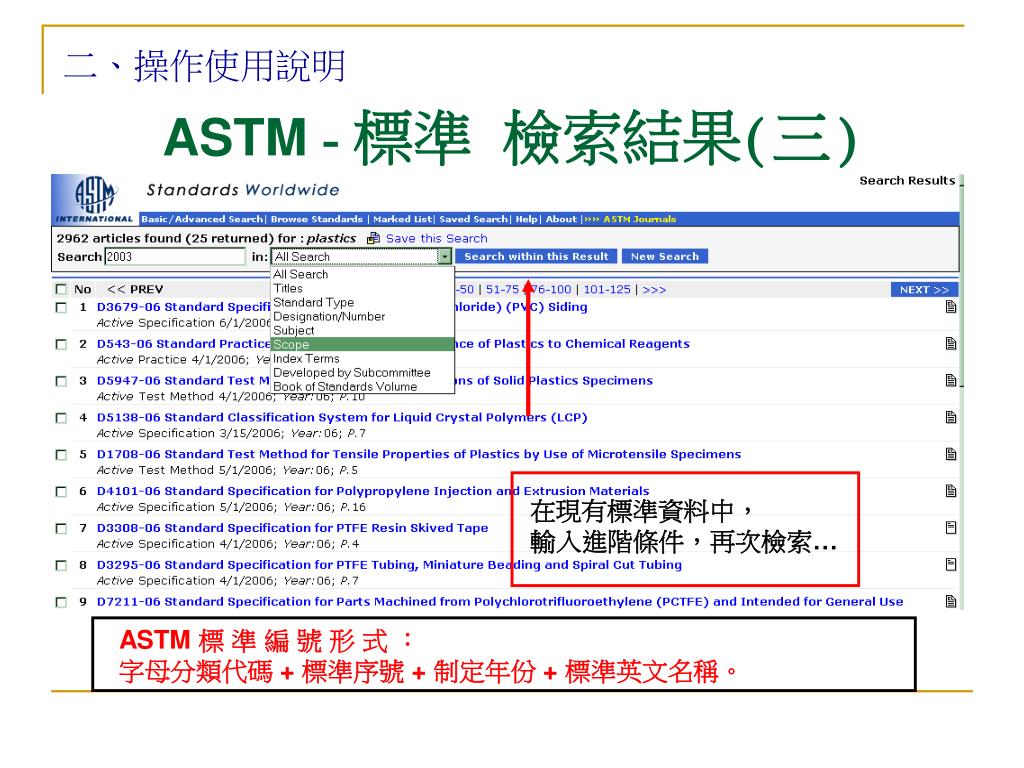Choose All Search in the dropdown list
The width and height of the screenshot is (1024, 768).
362,274
